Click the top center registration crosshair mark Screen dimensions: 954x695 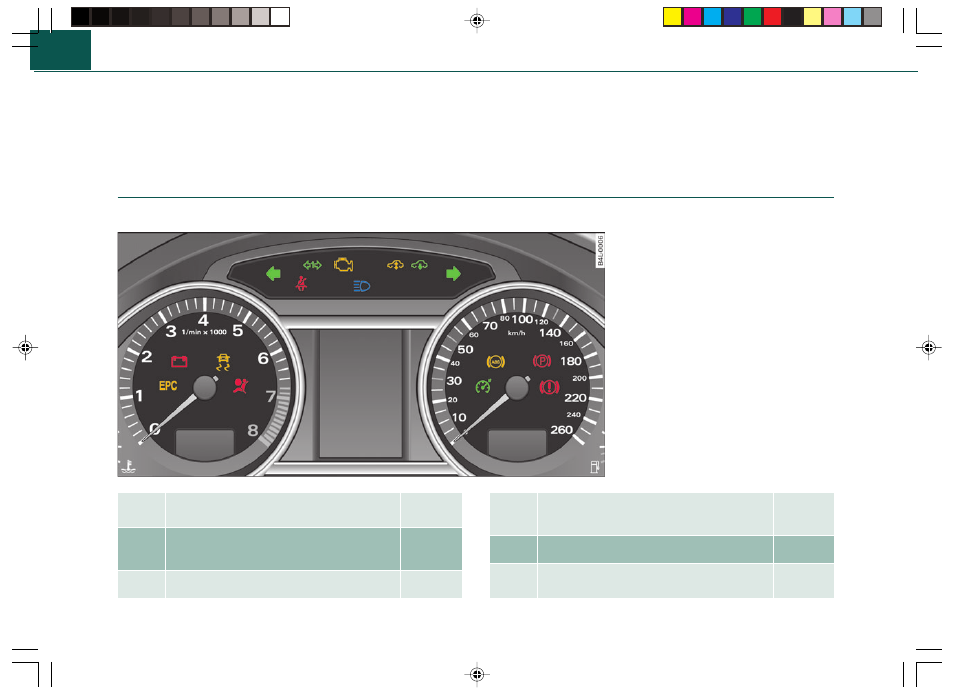[477, 21]
